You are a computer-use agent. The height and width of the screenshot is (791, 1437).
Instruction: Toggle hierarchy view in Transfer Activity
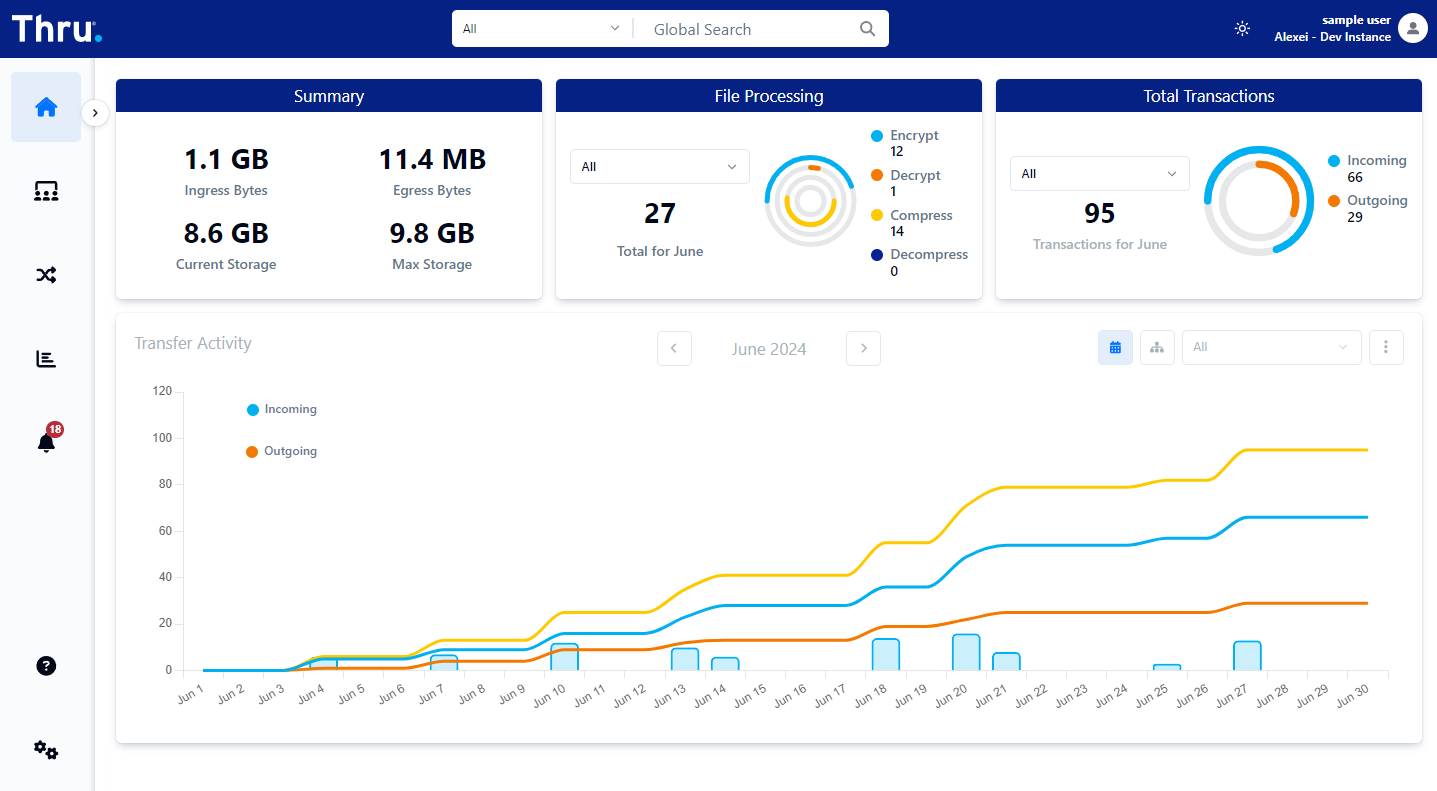click(x=1157, y=347)
